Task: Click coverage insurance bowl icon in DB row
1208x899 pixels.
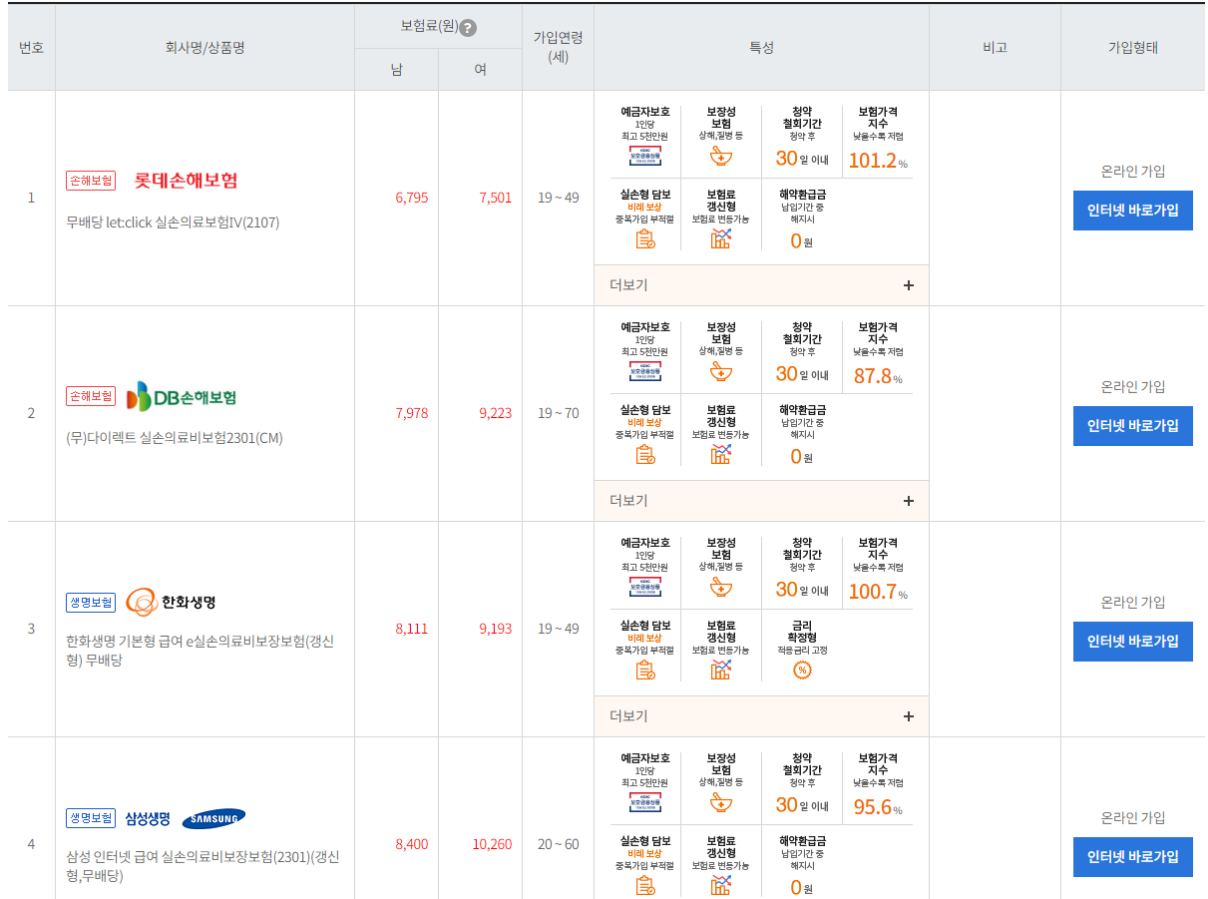Action: (x=721, y=371)
